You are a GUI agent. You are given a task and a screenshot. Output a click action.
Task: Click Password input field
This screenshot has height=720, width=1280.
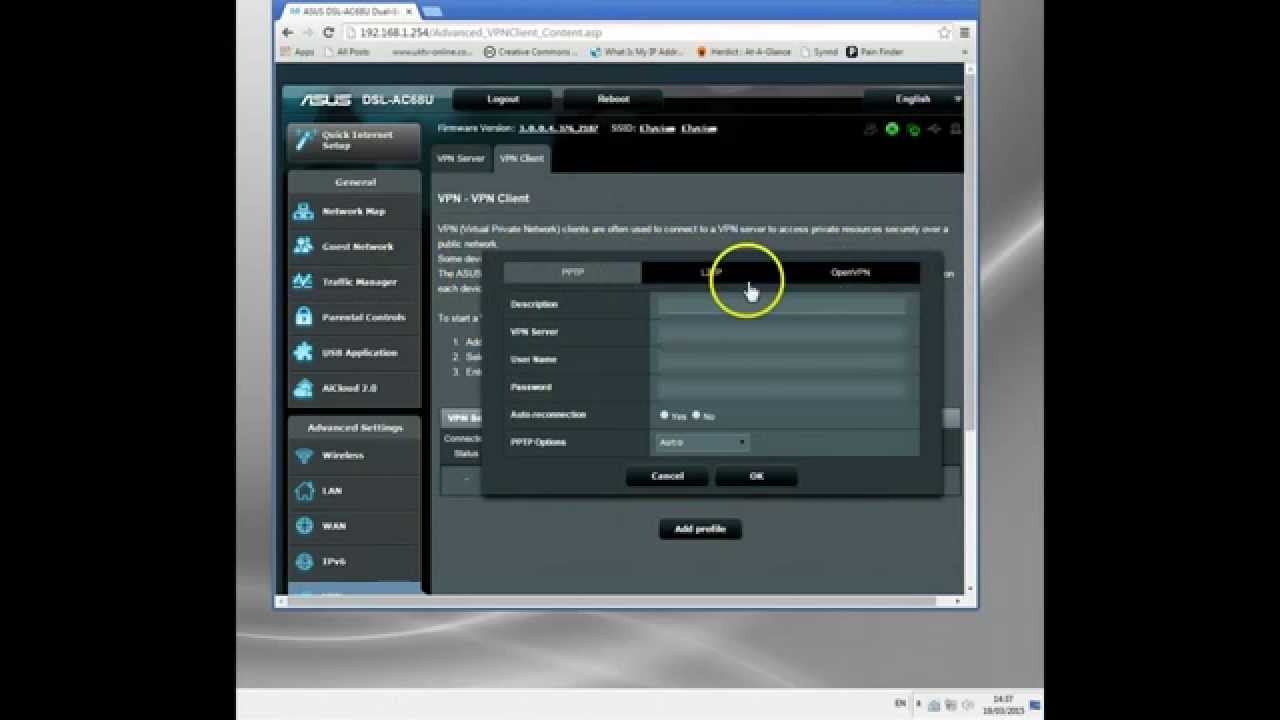[781, 387]
